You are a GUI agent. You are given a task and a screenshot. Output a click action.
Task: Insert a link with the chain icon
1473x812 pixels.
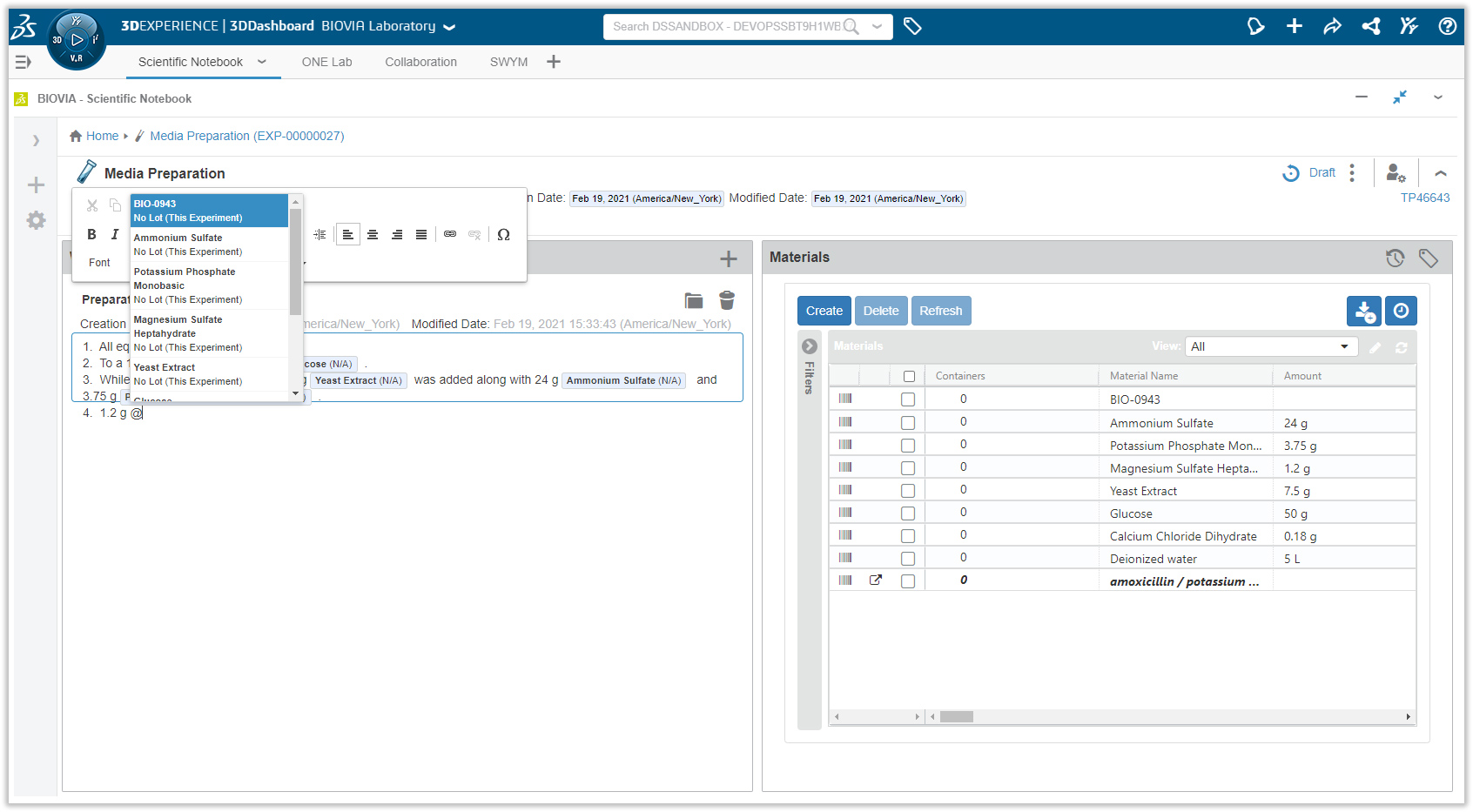click(450, 234)
